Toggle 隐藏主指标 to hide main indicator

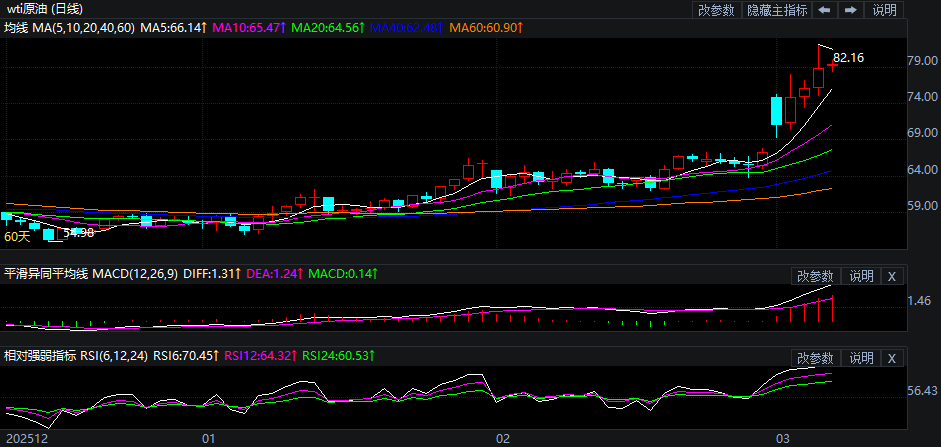coord(777,10)
